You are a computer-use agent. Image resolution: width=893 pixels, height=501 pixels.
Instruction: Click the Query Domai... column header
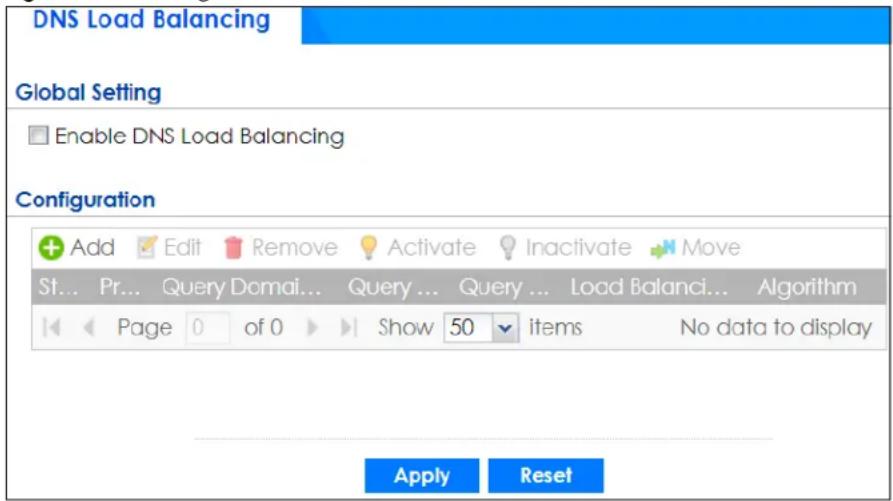pos(241,287)
